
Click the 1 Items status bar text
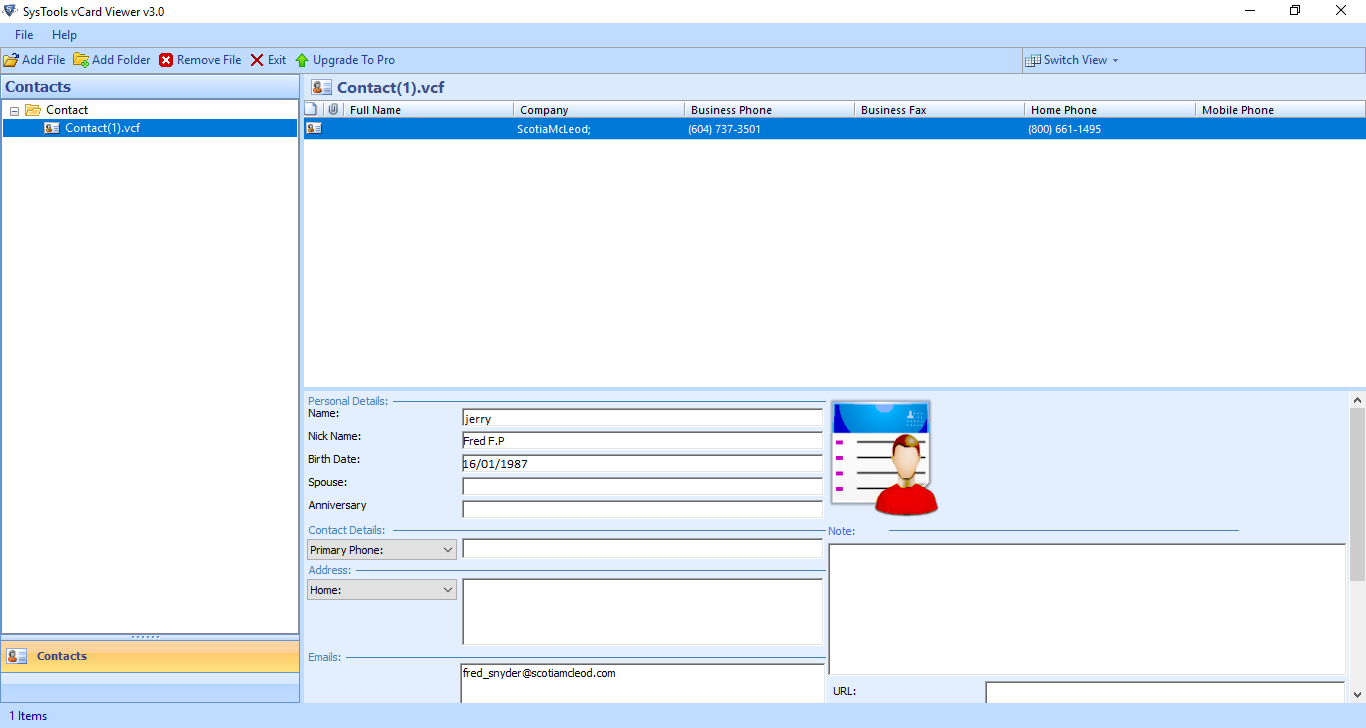click(28, 716)
